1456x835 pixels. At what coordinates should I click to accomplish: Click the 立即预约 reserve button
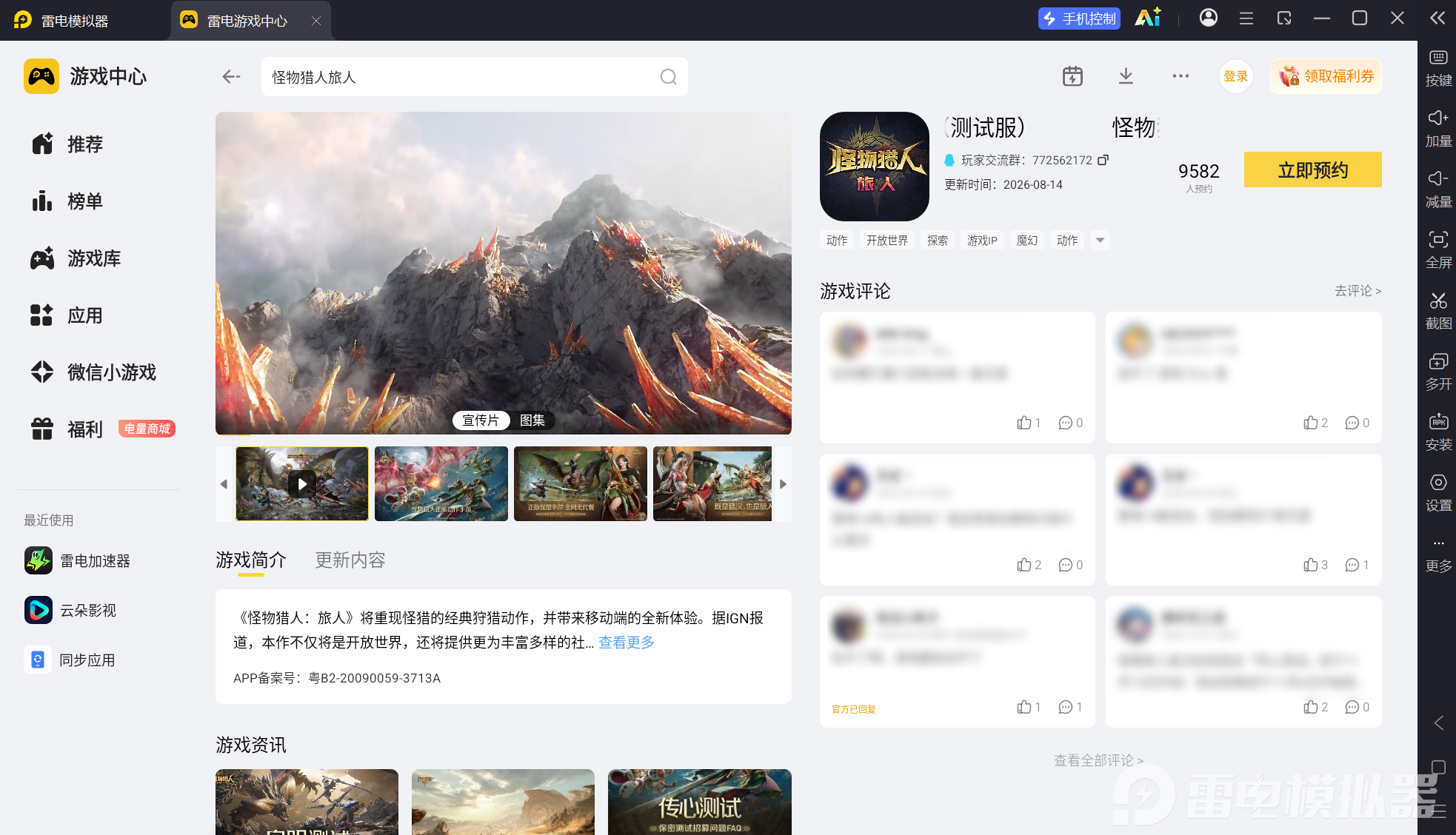[x=1312, y=170]
